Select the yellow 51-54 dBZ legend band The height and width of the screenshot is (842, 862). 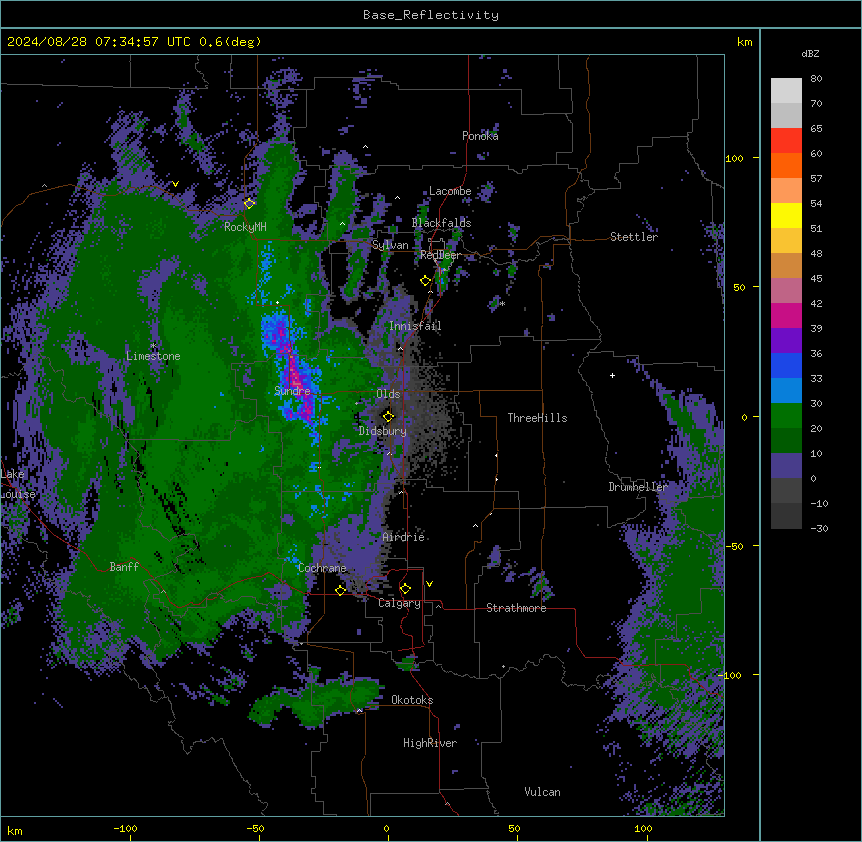pyautogui.click(x=786, y=215)
